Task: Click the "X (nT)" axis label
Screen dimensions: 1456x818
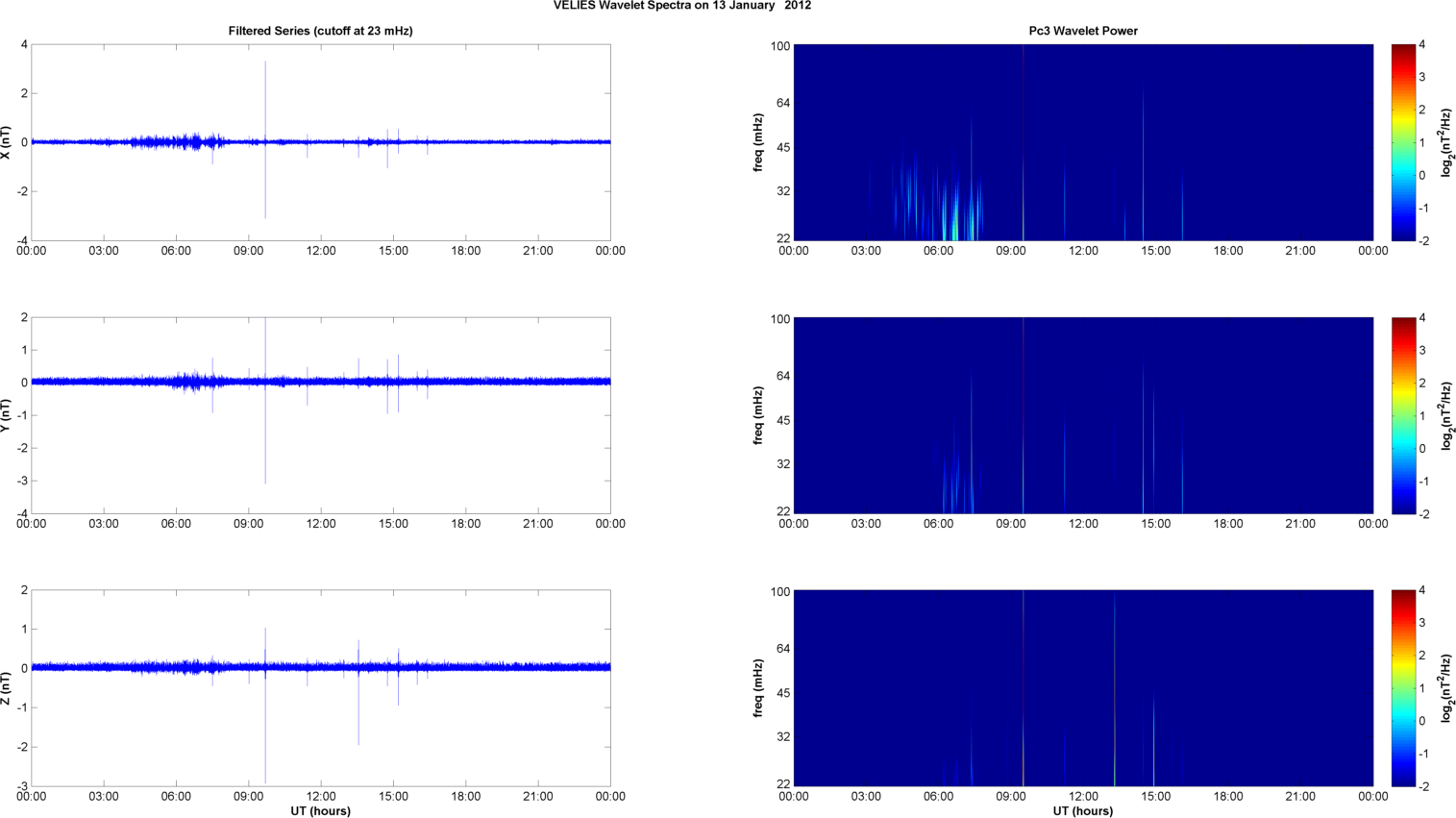Action: point(7,142)
